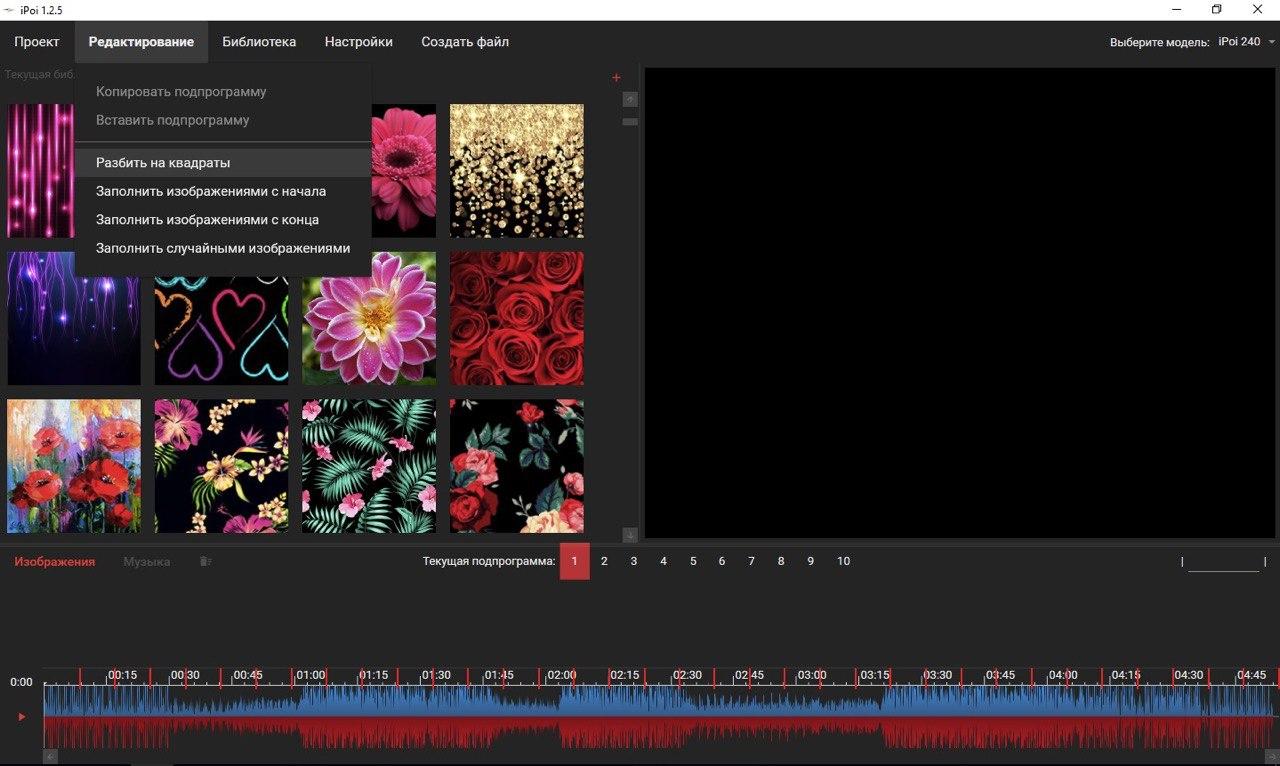The height and width of the screenshot is (766, 1280).
Task: Select subprogram 5
Action: 693,561
